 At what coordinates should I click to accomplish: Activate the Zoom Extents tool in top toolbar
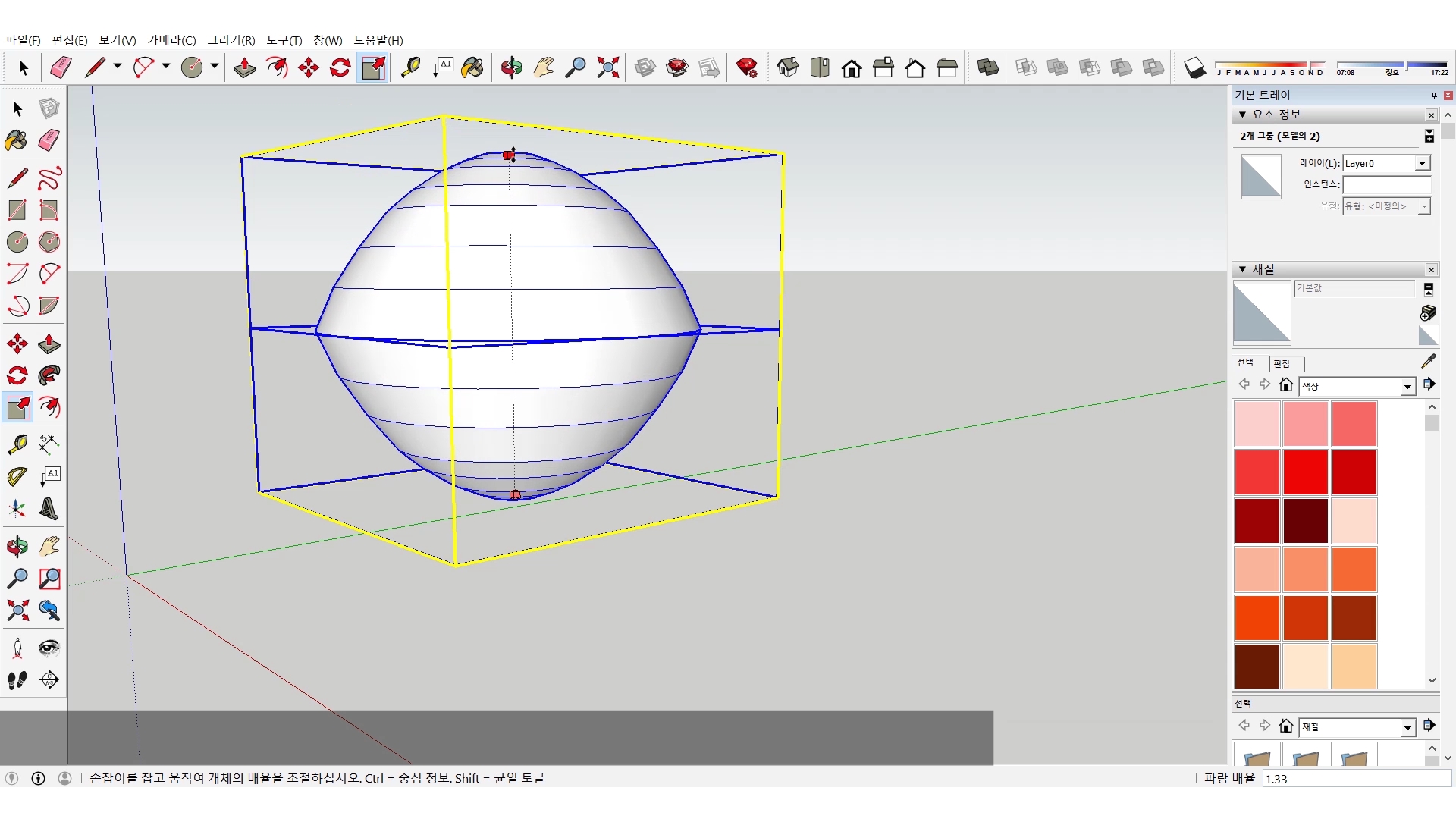[x=607, y=68]
